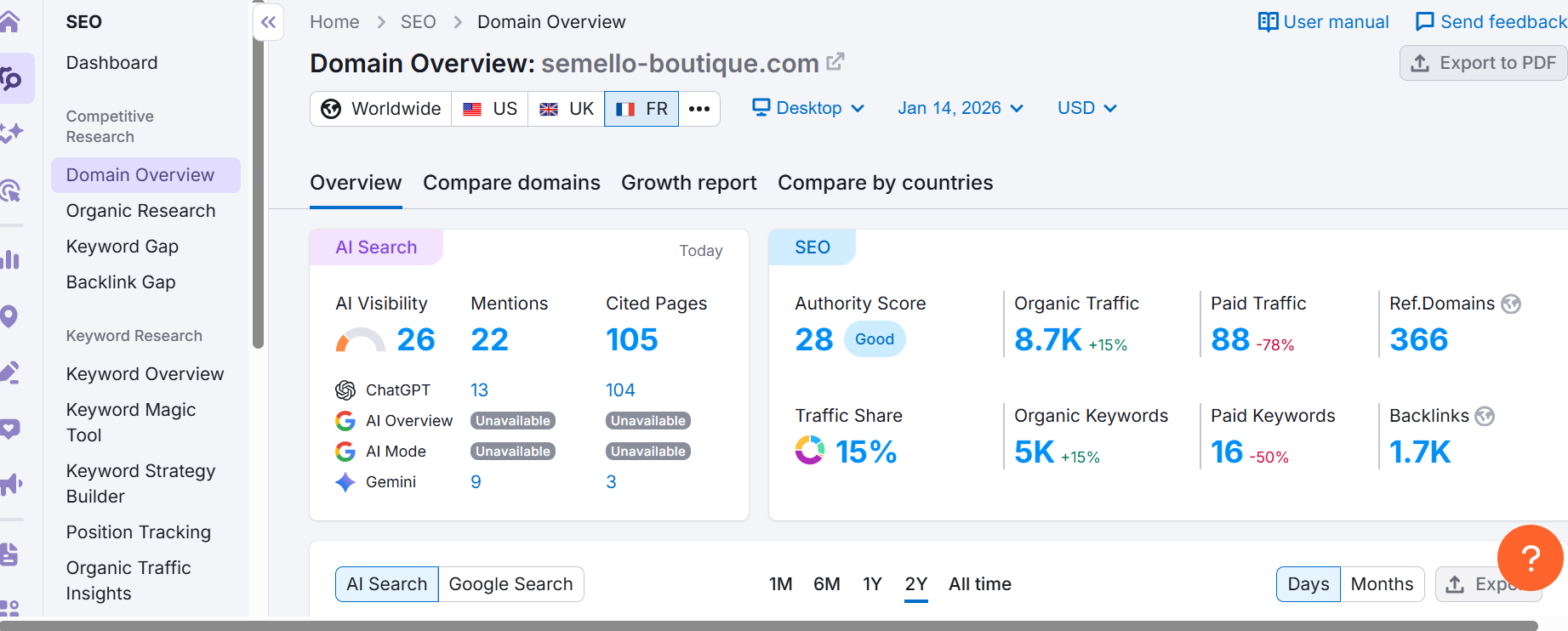
Task: Toggle chart granularity to Months
Action: (x=1382, y=584)
